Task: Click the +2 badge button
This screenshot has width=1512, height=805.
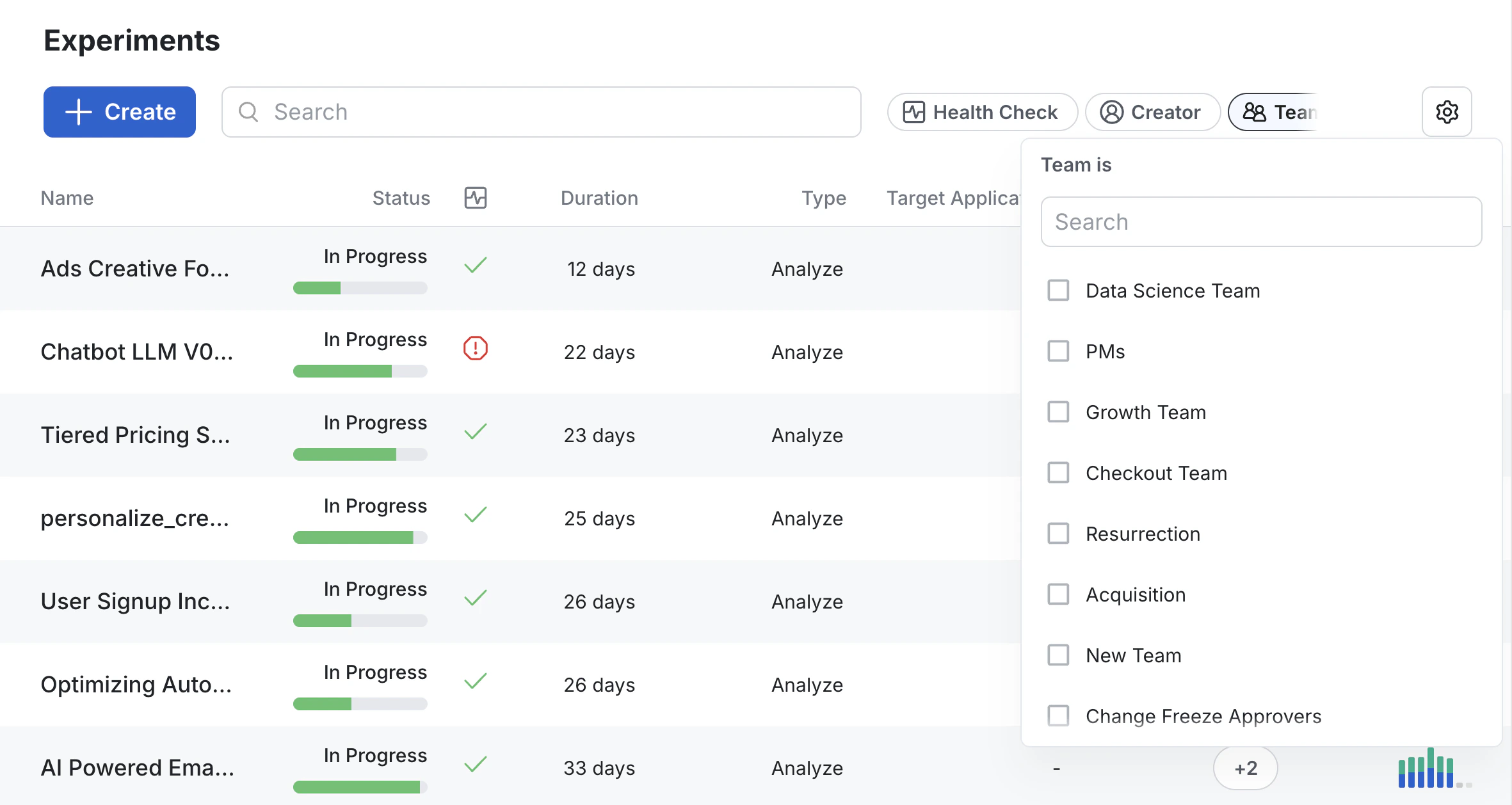Action: pyautogui.click(x=1245, y=768)
